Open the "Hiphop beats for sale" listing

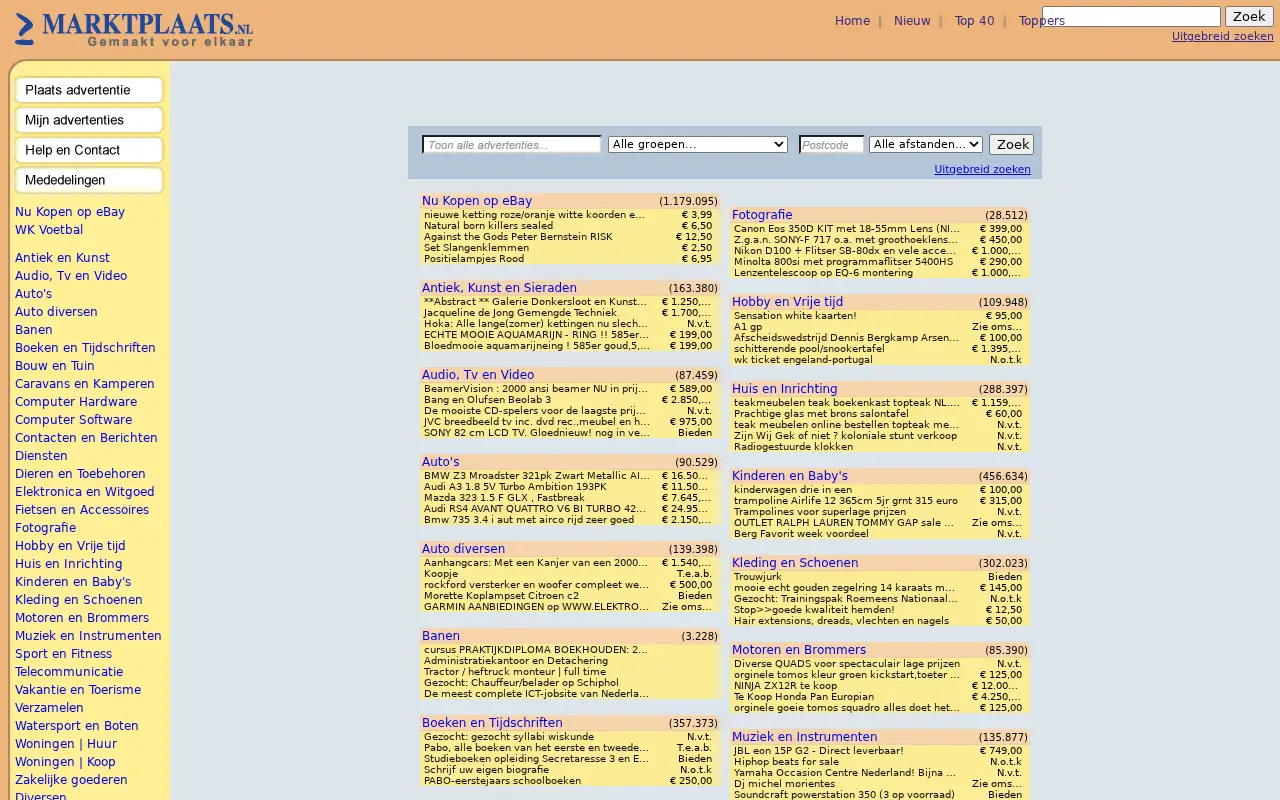tap(786, 762)
